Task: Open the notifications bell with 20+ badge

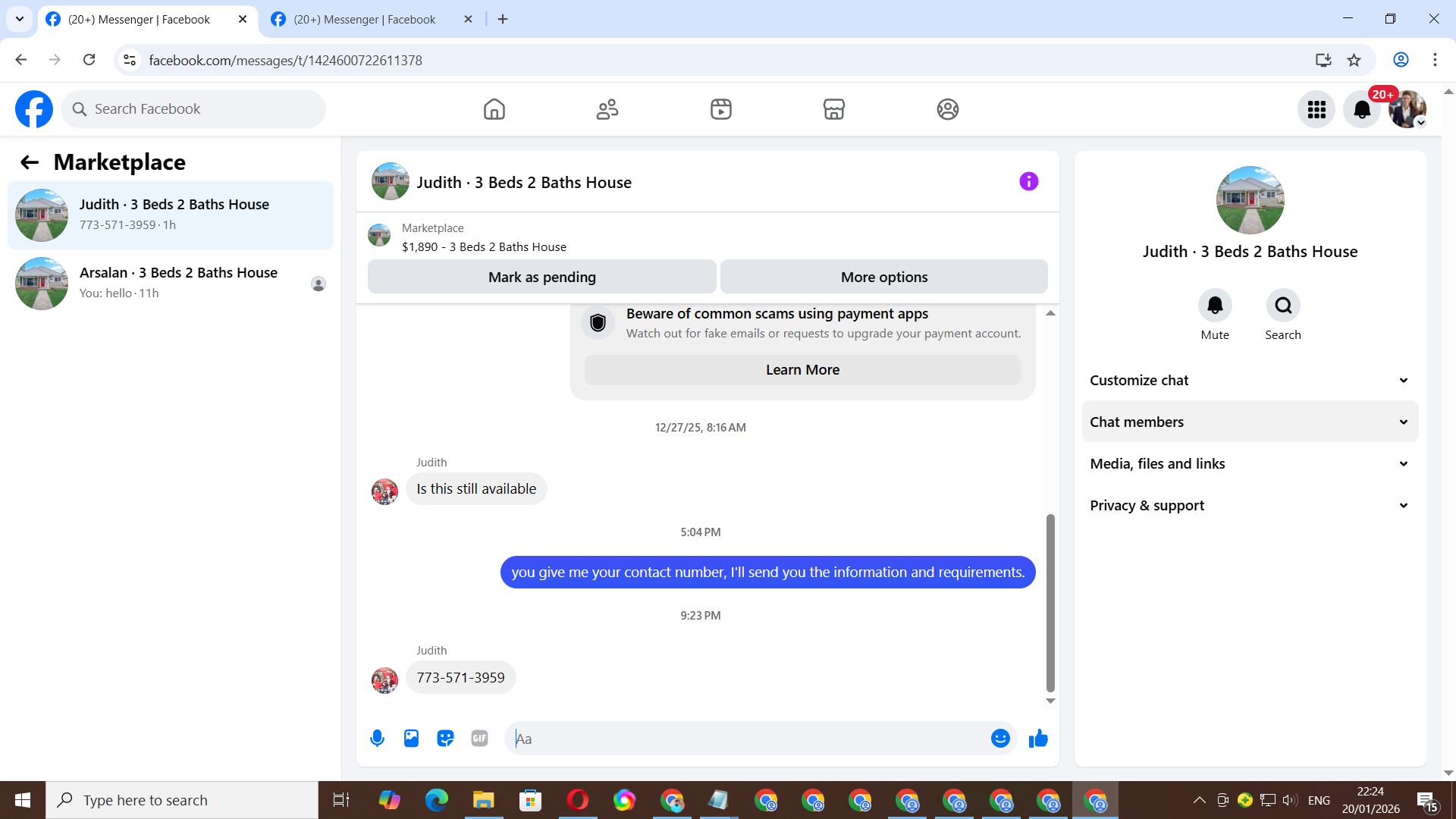Action: point(1362,110)
